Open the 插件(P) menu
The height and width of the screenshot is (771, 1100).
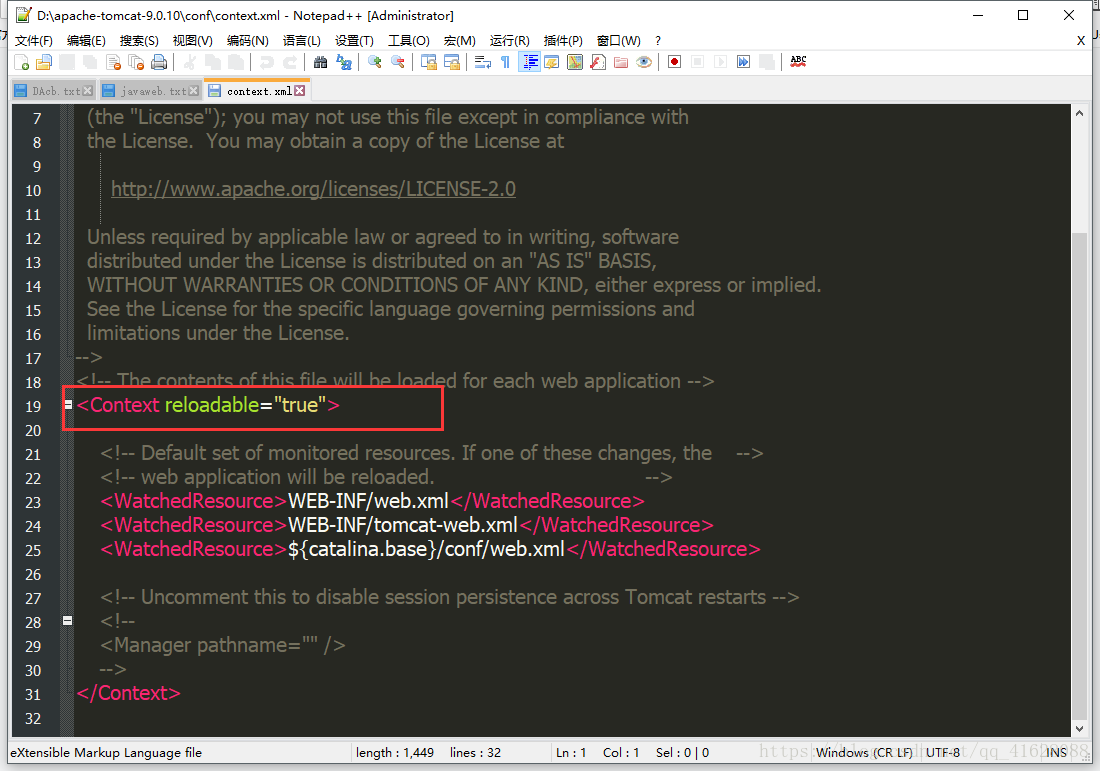[563, 41]
